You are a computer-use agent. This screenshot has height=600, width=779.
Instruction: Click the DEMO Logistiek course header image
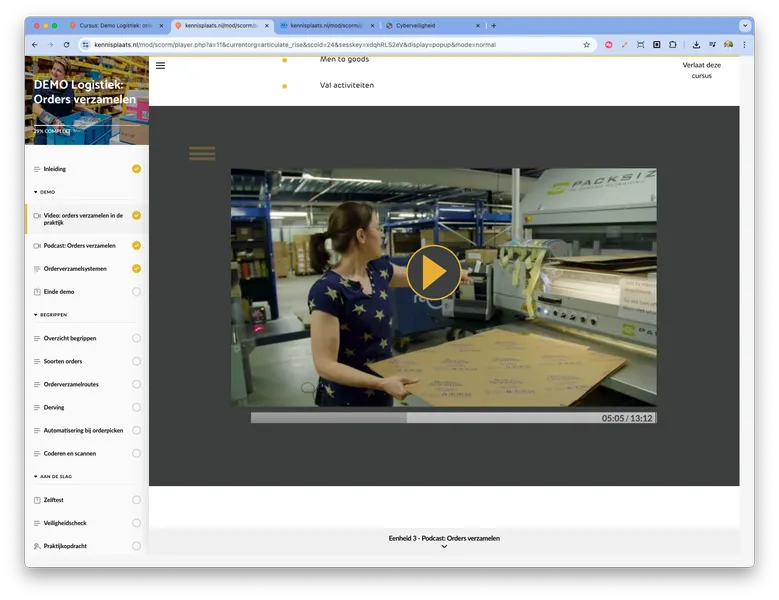pyautogui.click(x=87, y=100)
